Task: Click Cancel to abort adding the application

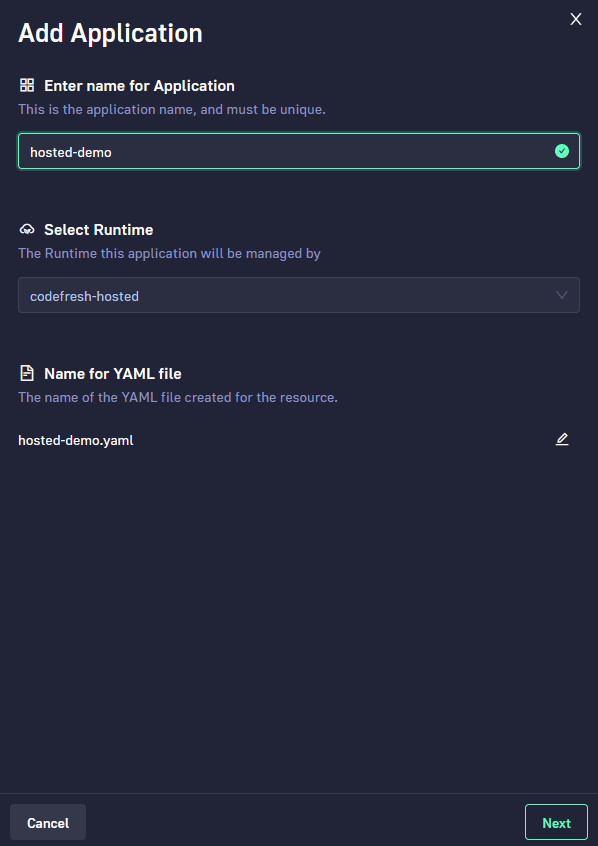Action: (x=47, y=822)
